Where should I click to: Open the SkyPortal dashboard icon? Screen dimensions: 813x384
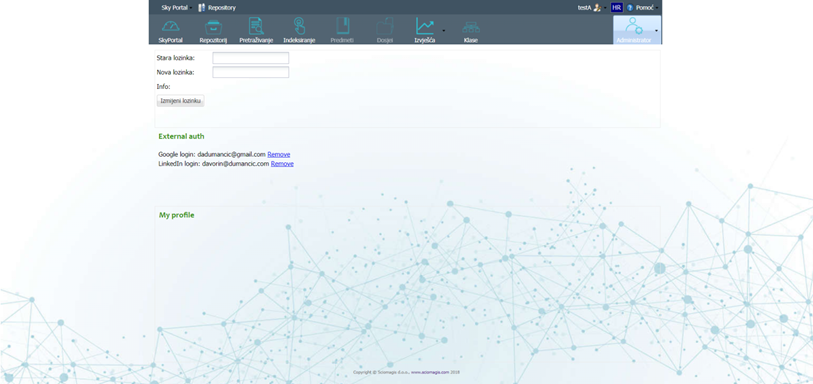point(170,27)
